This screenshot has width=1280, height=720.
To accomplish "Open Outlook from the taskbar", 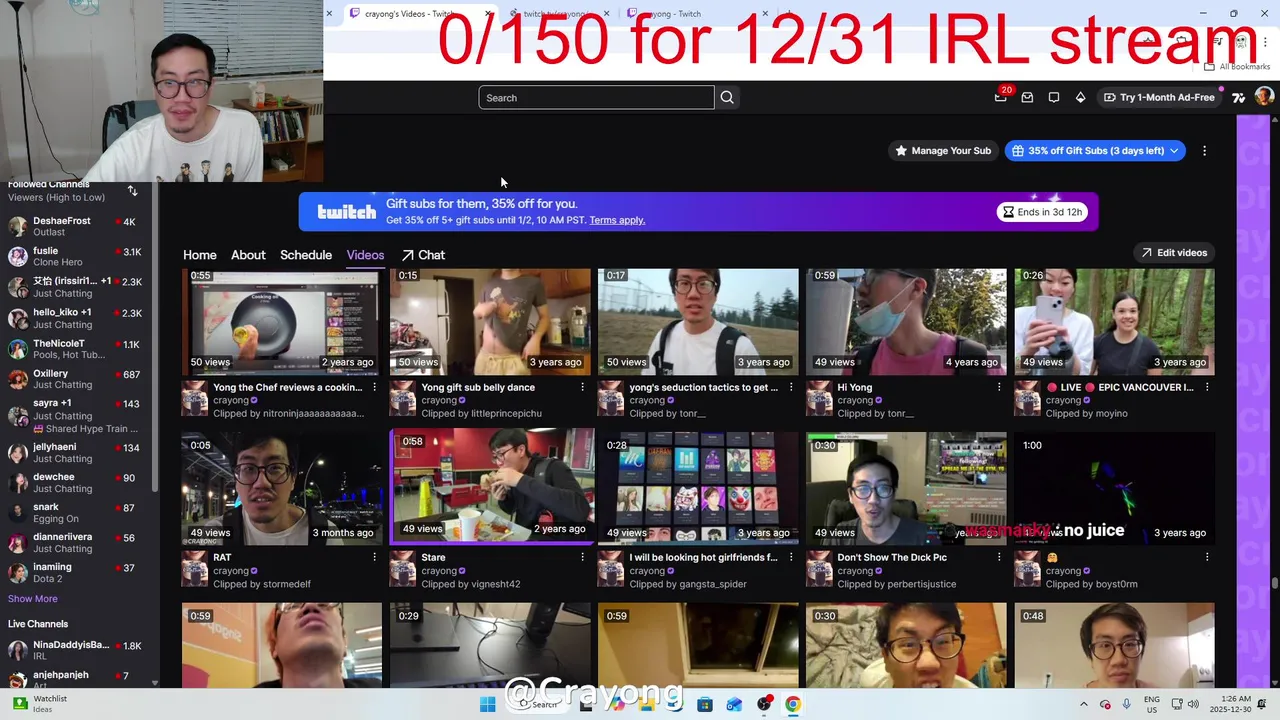I will pos(734,704).
